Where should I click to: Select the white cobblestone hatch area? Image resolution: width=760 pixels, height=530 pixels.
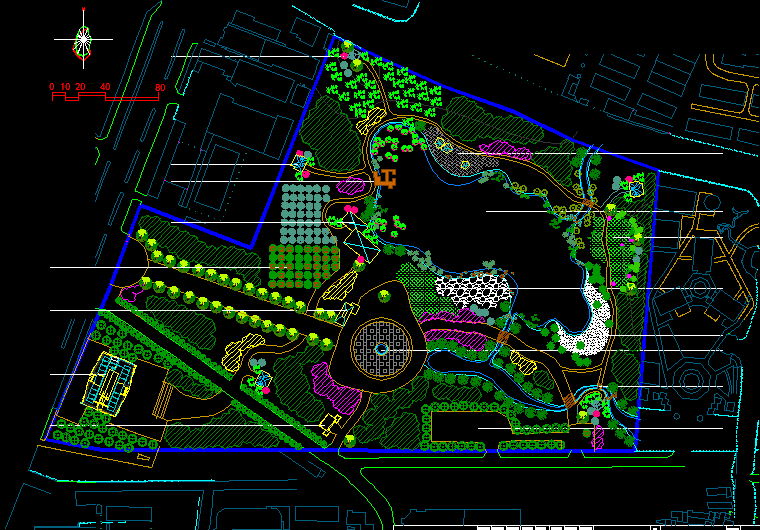[x=474, y=290]
